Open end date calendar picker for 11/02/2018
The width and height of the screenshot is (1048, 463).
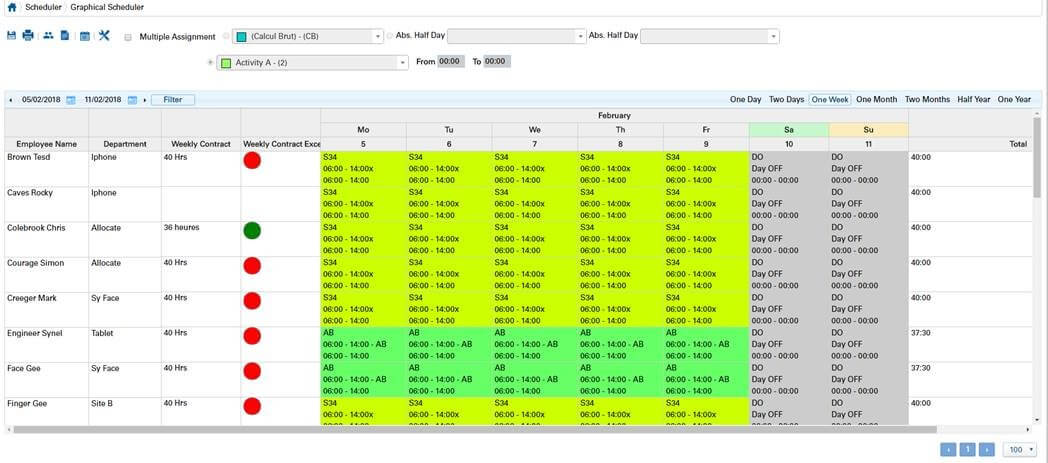(x=132, y=100)
